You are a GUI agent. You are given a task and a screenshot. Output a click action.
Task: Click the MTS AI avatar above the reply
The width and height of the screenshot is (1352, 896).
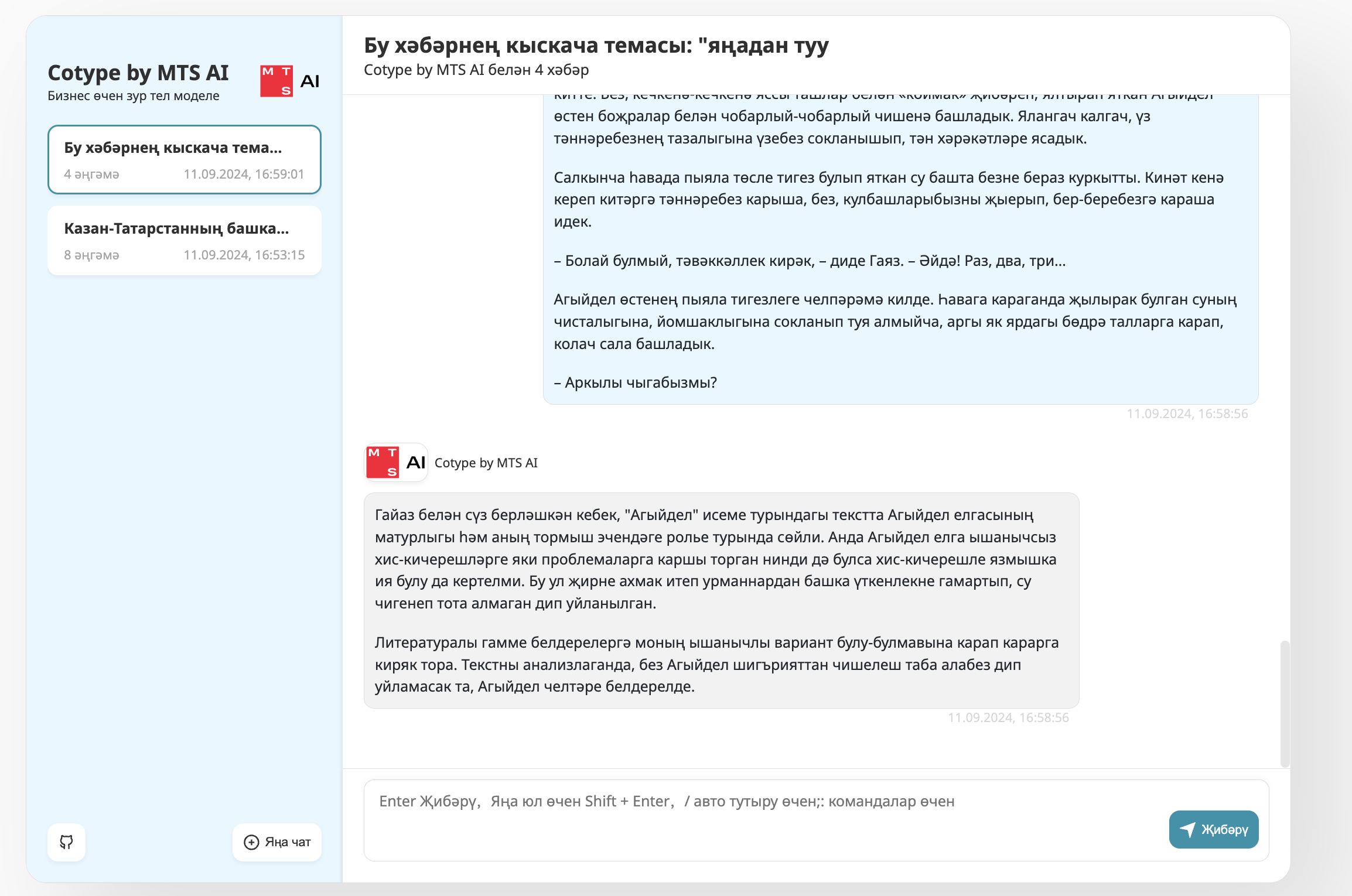click(x=396, y=463)
